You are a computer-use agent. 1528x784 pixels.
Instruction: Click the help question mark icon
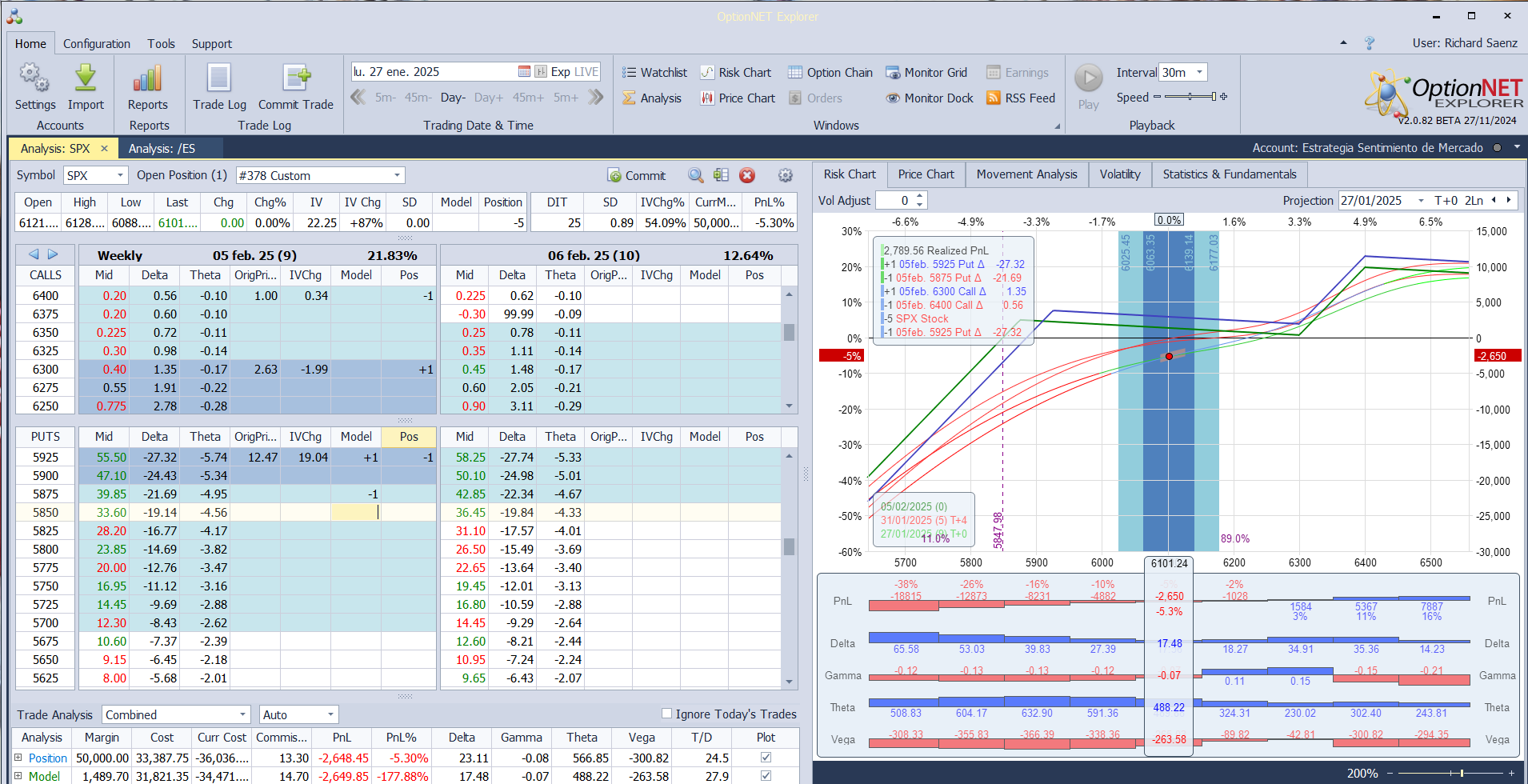(x=1370, y=43)
